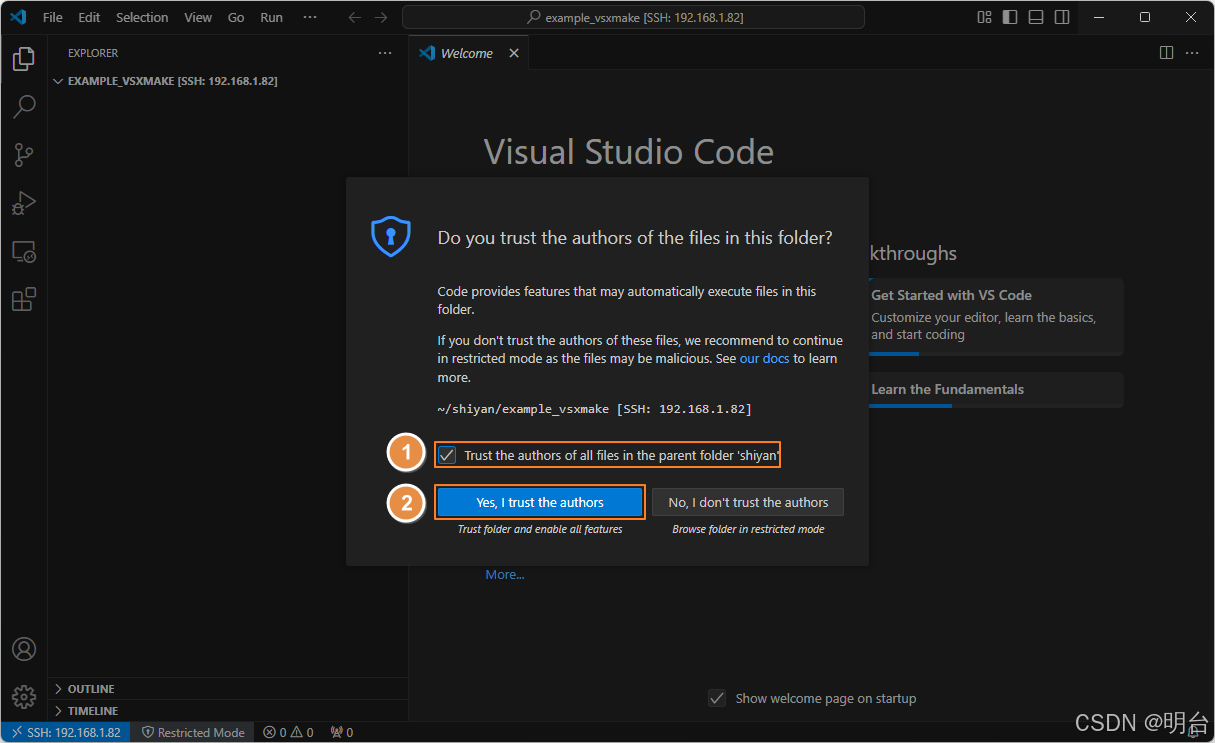This screenshot has width=1215, height=743.
Task: Open Explorer Views and More Actions ellipsis
Action: click(385, 53)
